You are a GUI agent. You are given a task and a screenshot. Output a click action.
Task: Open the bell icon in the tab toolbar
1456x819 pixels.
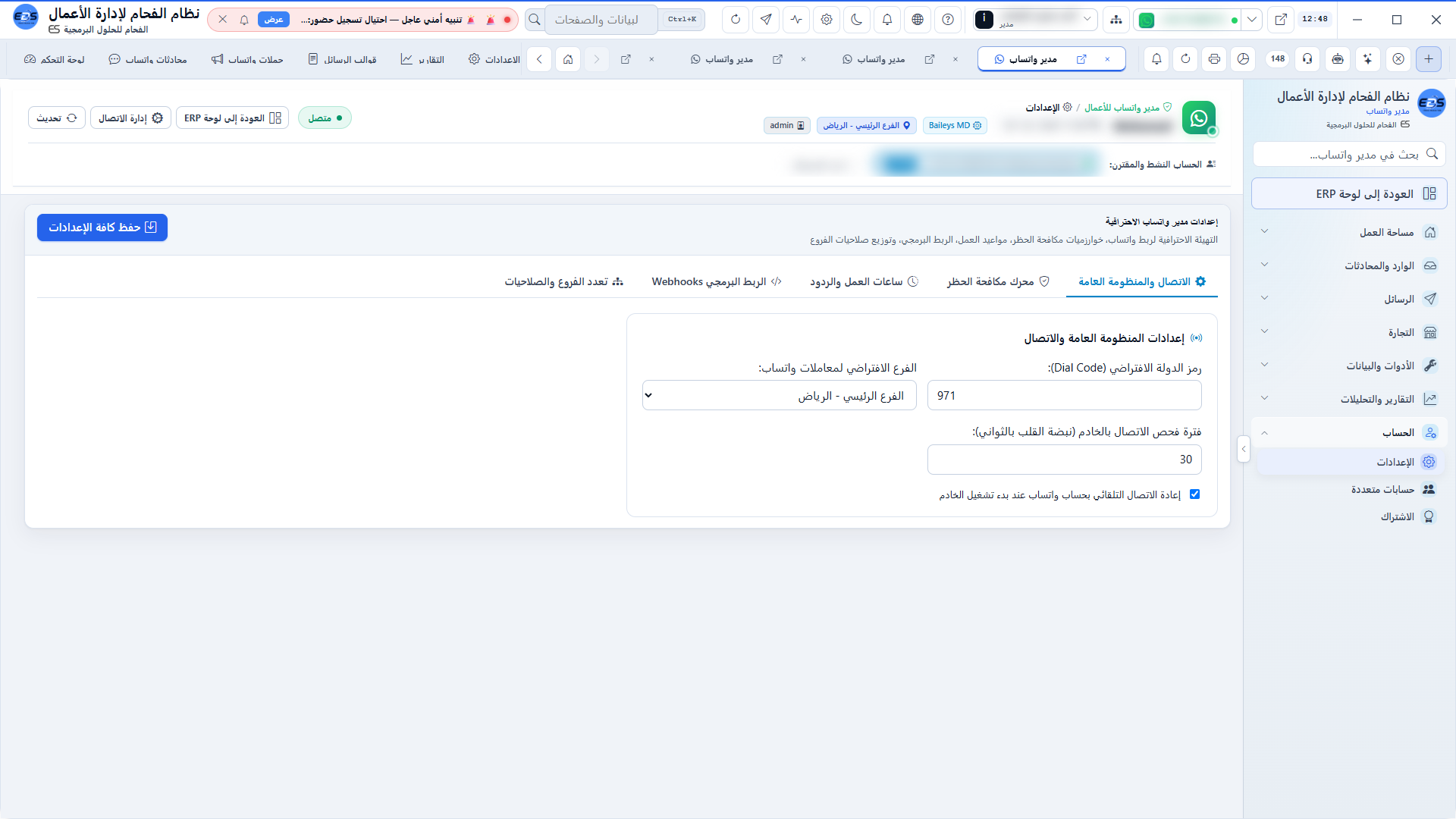1156,58
